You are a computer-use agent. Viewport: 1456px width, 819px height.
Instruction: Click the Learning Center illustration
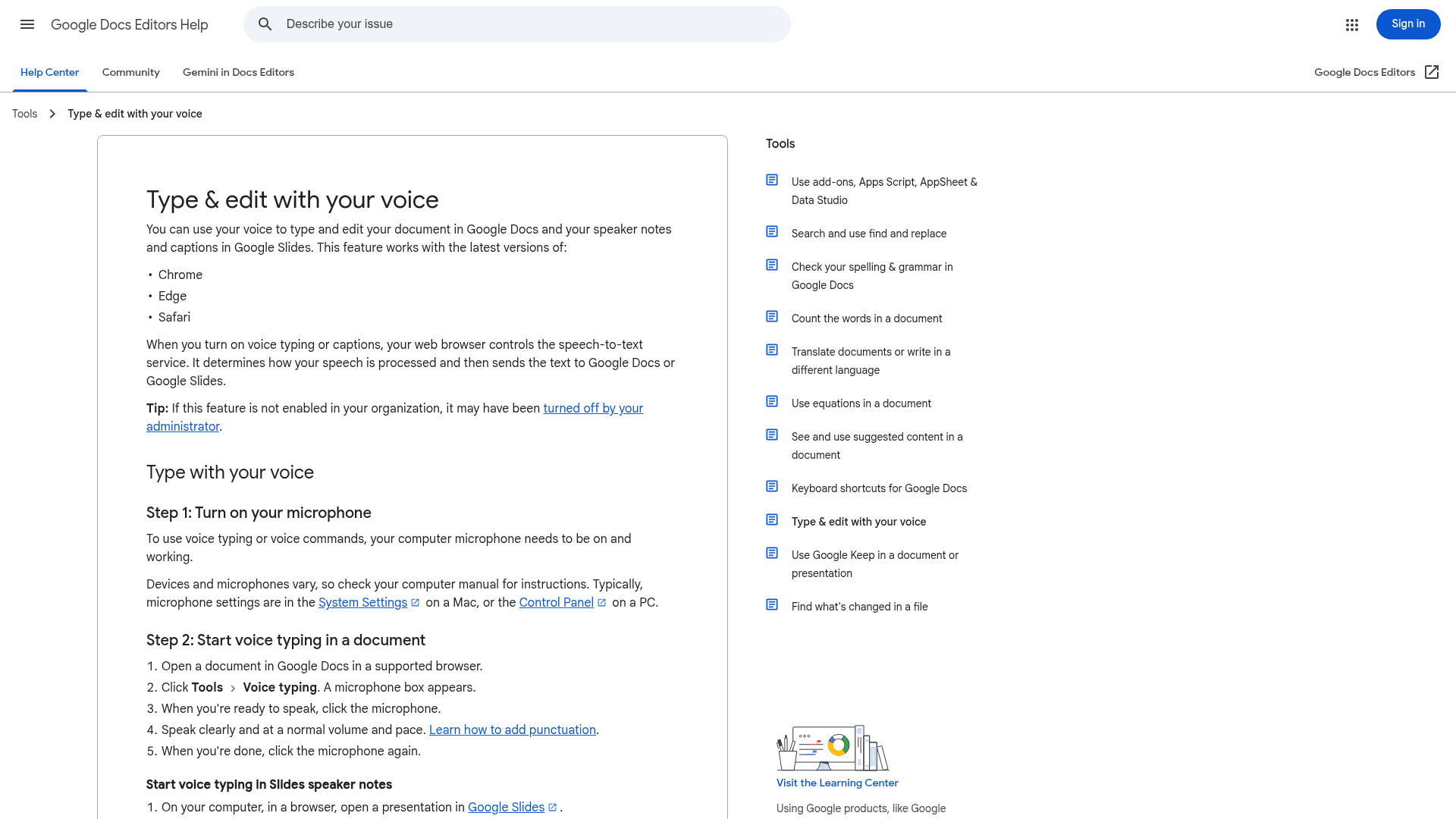point(833,748)
